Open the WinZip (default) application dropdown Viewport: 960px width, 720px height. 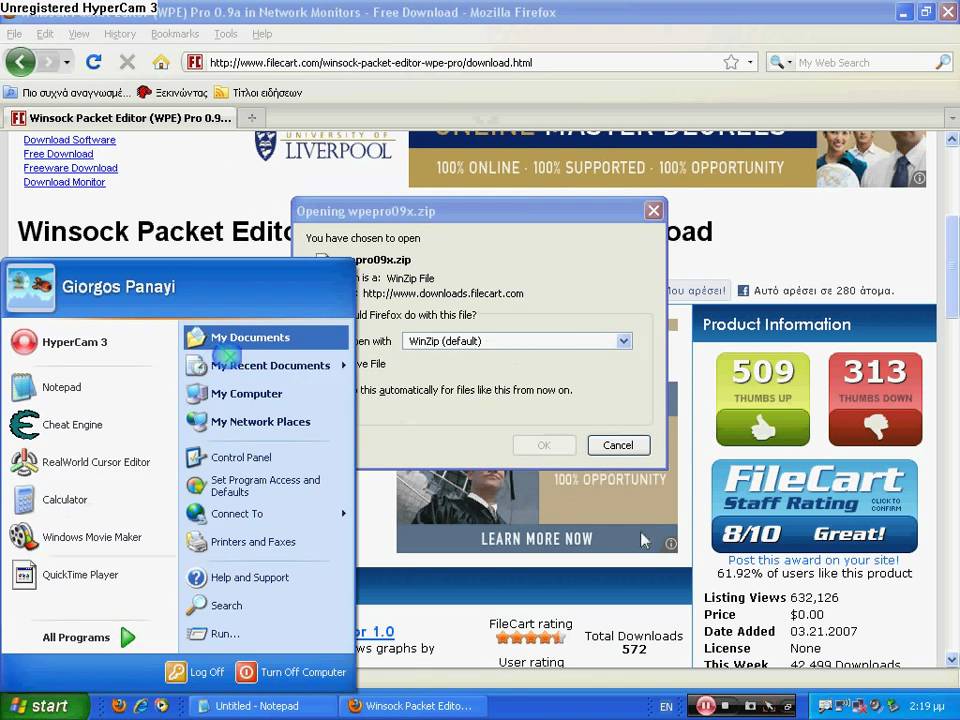coord(624,341)
